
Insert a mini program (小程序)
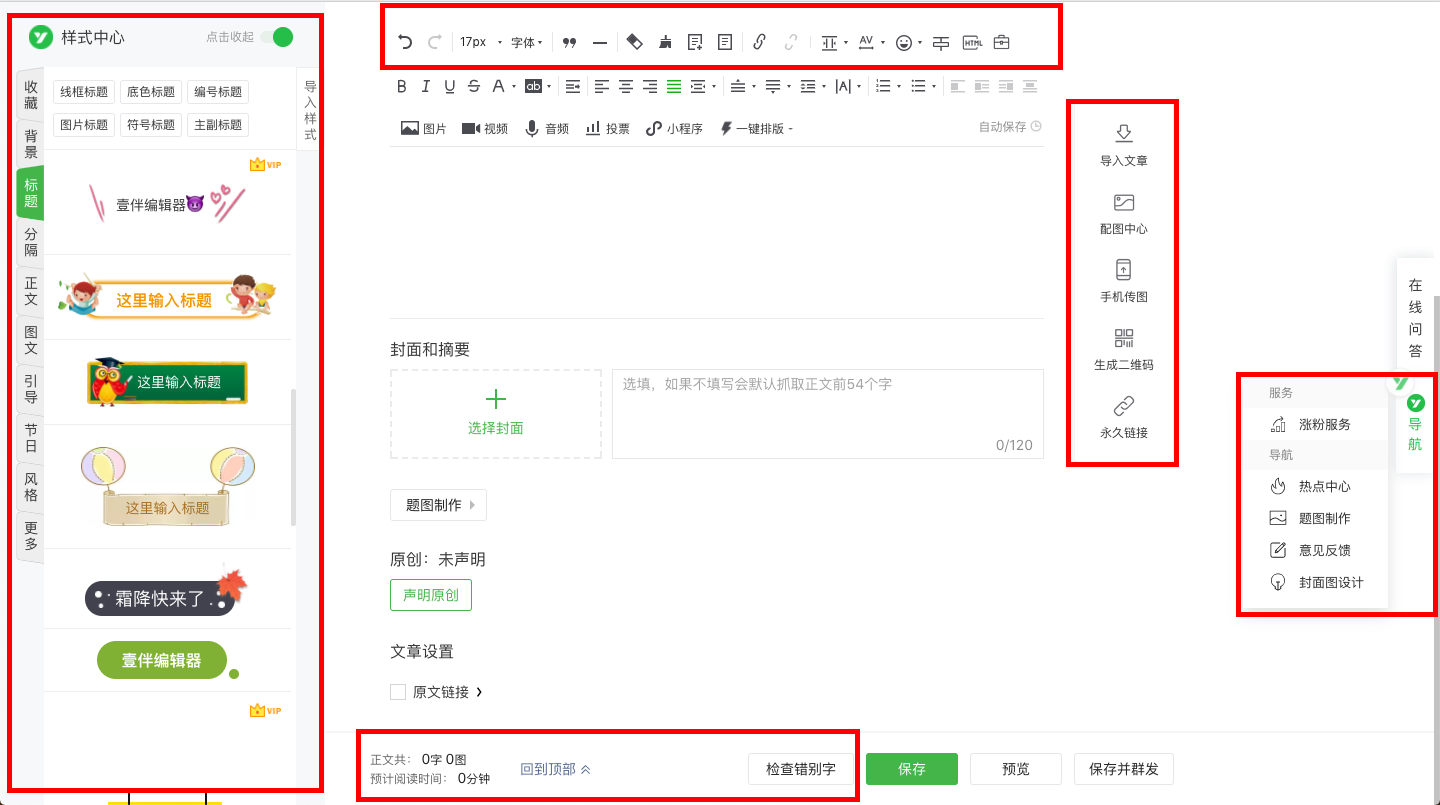[674, 128]
